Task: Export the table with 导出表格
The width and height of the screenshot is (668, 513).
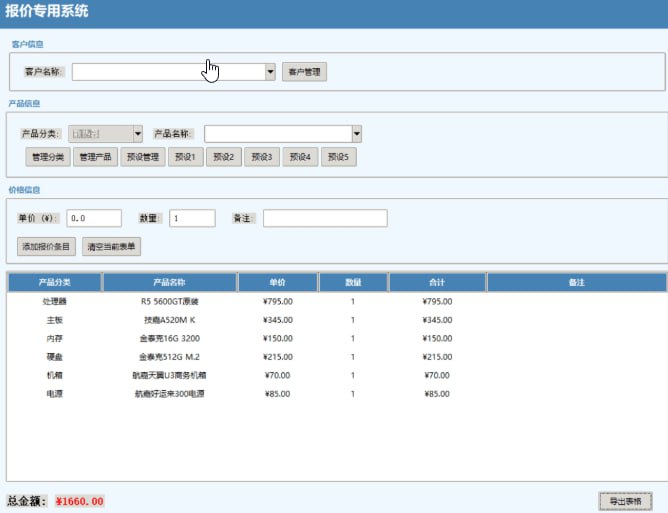Action: click(624, 500)
